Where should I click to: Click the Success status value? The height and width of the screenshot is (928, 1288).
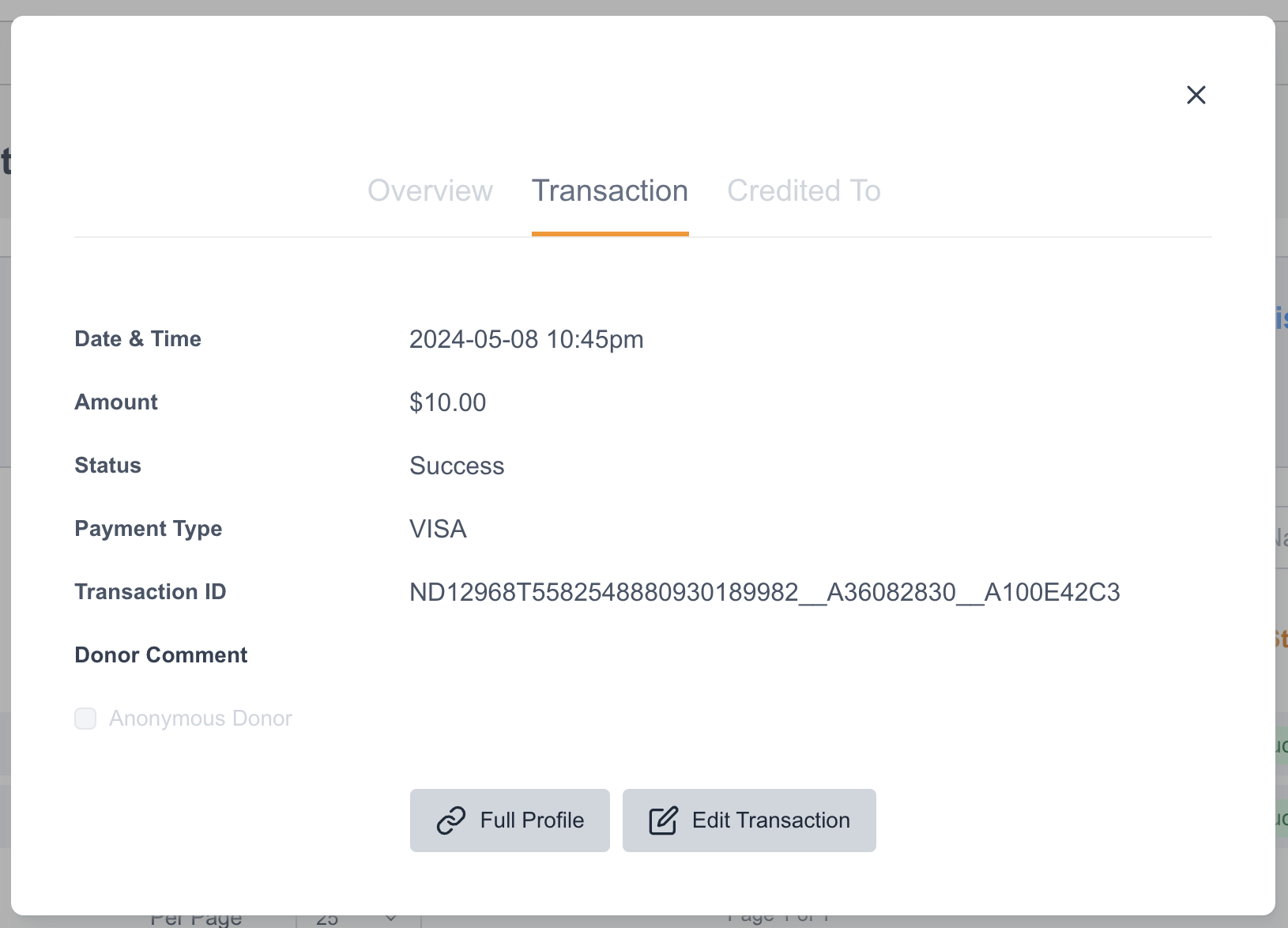[457, 466]
